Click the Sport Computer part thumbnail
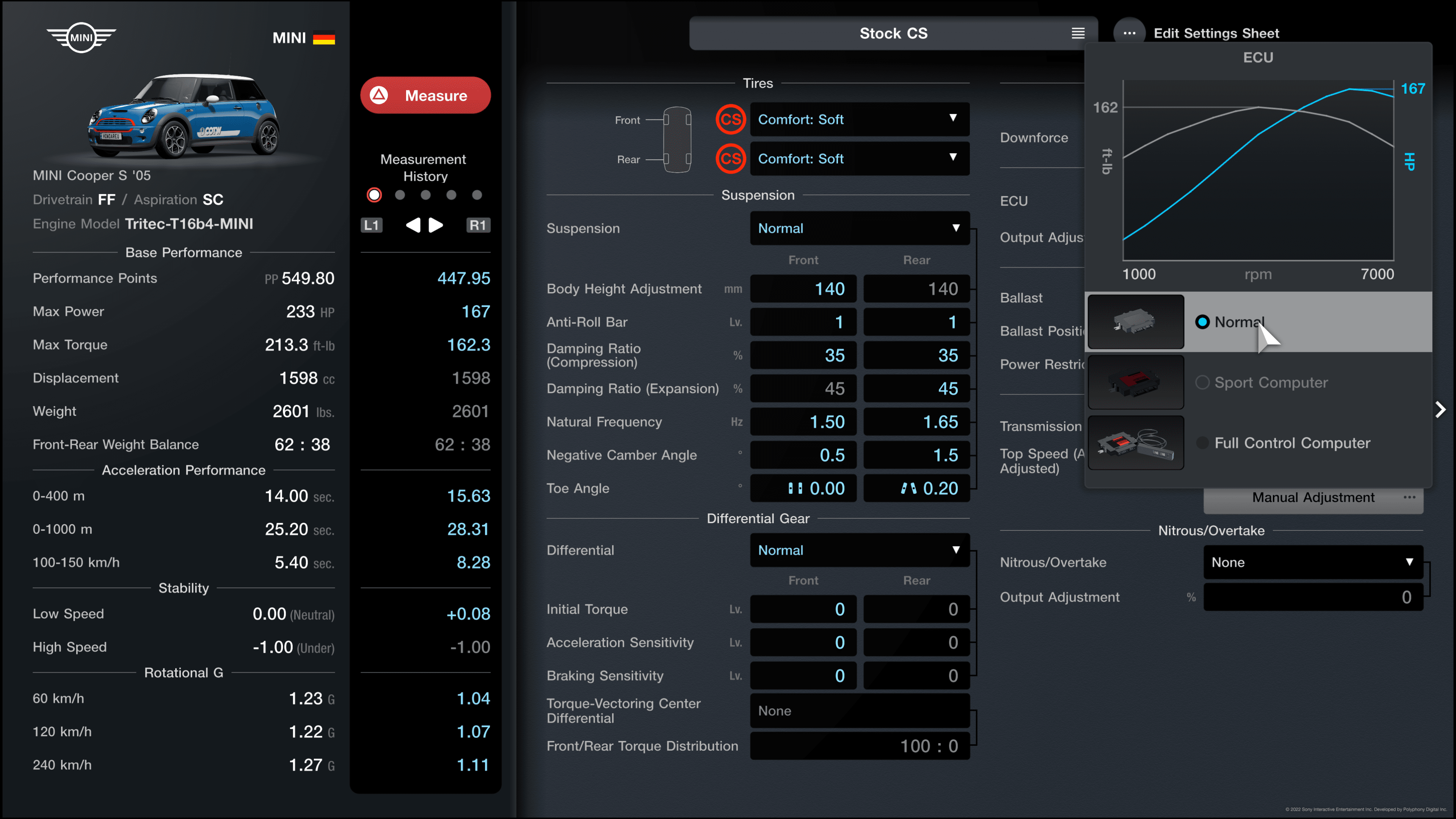This screenshot has width=1456, height=819. pyautogui.click(x=1136, y=383)
